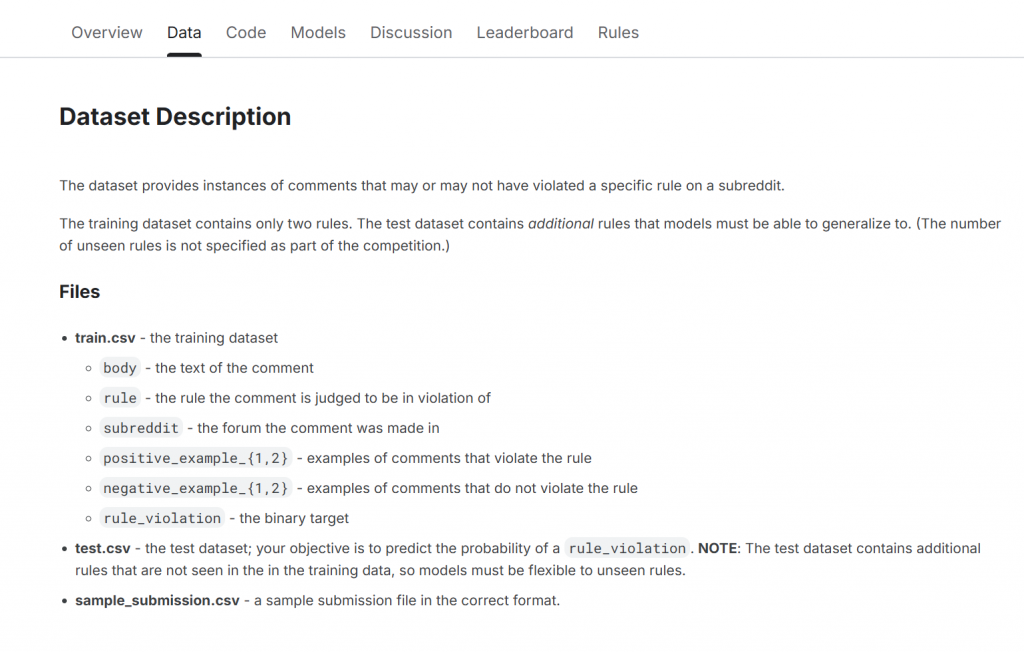
Task: Click the Files section heading
Action: click(x=80, y=291)
